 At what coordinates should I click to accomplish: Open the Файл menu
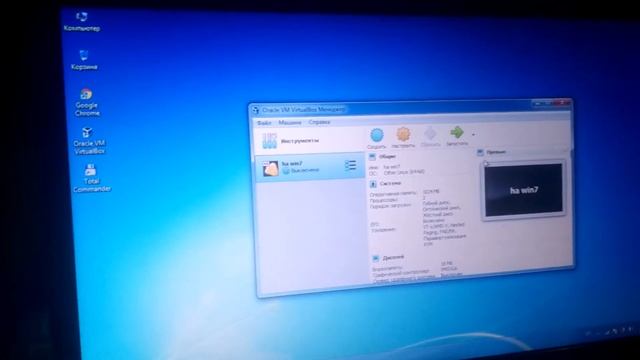[x=264, y=123]
